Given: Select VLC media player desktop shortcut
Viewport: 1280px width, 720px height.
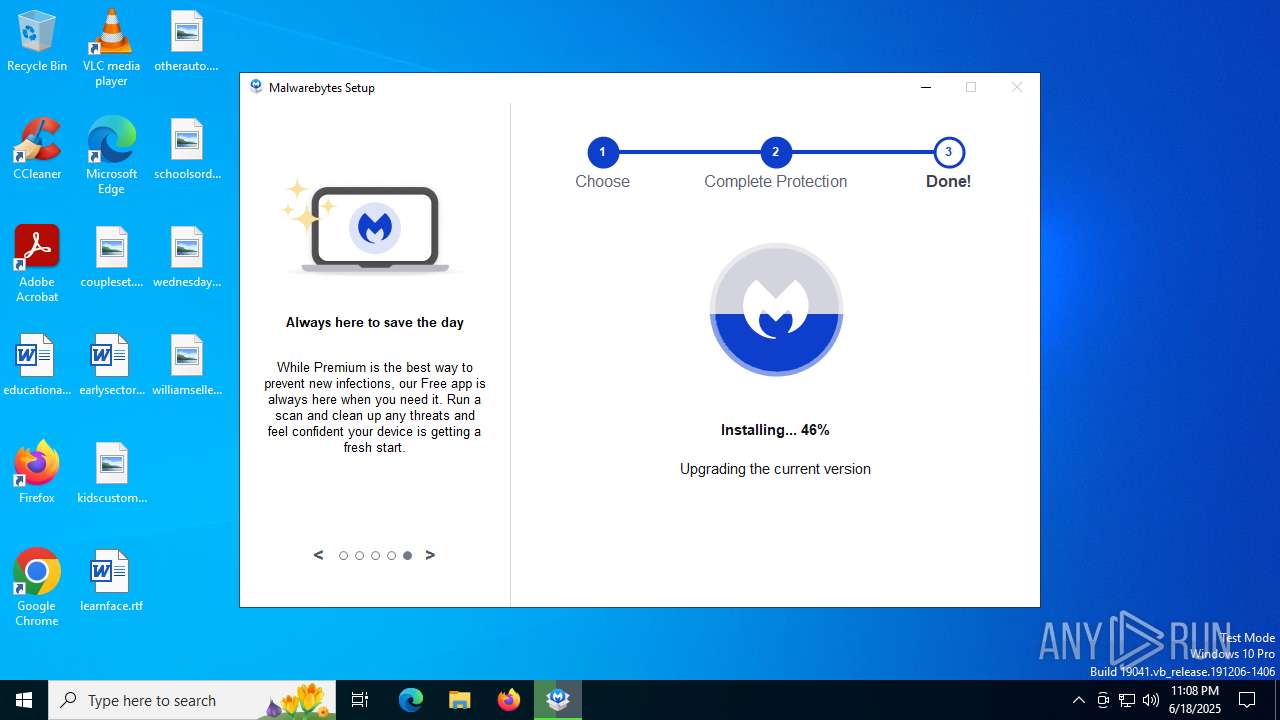Looking at the screenshot, I should 111,47.
